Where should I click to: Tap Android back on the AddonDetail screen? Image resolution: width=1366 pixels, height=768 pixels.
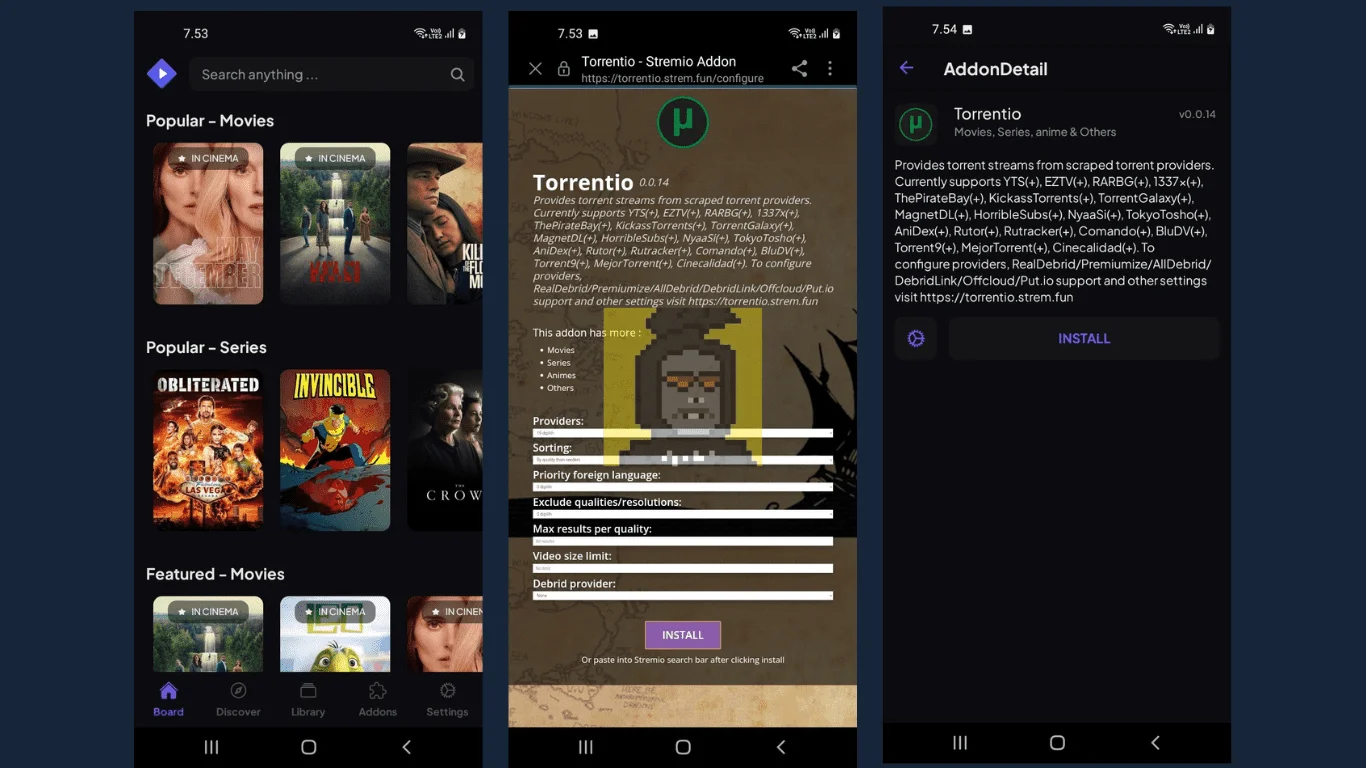point(1155,743)
